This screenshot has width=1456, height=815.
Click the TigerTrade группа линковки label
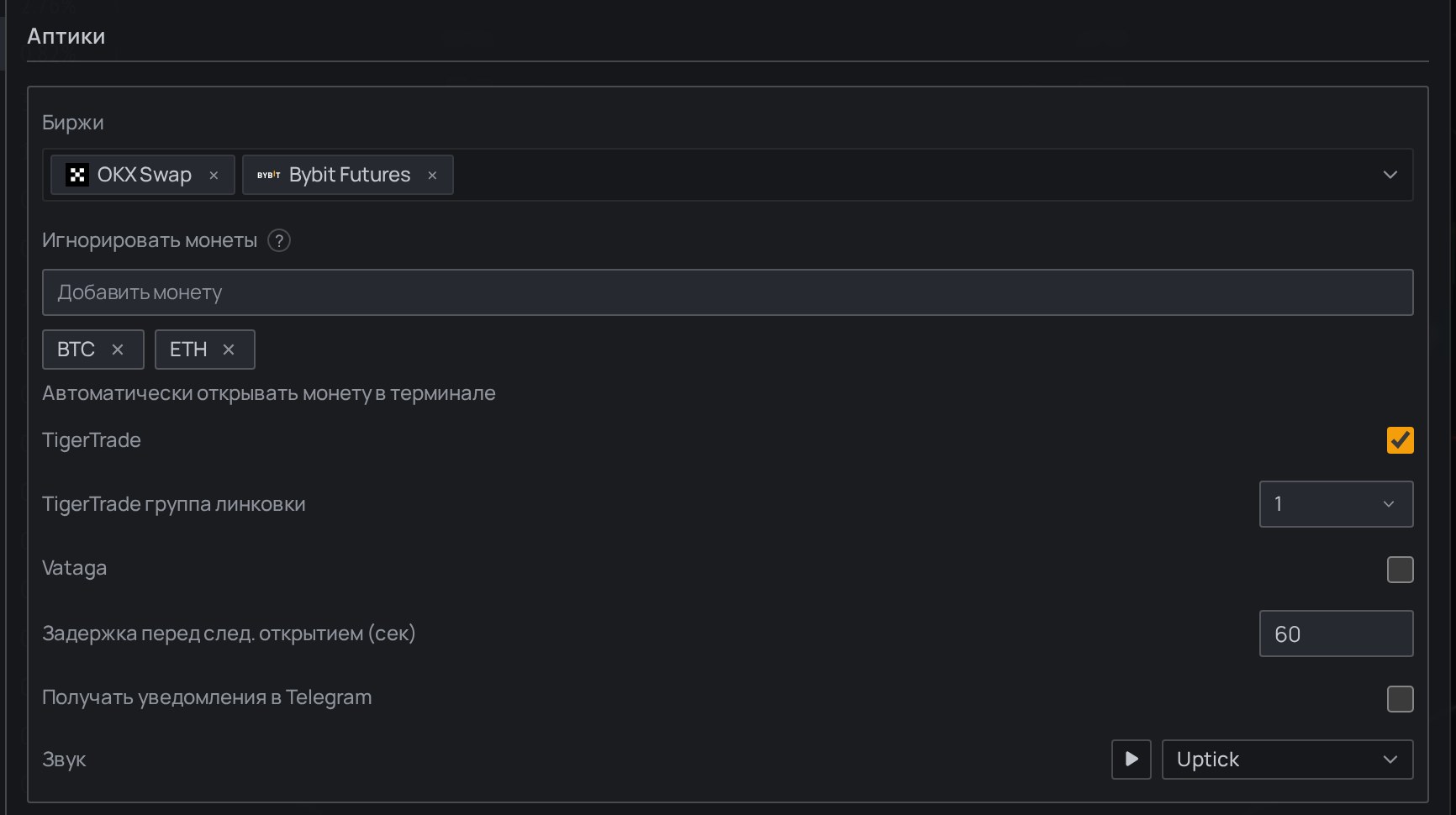tap(174, 504)
